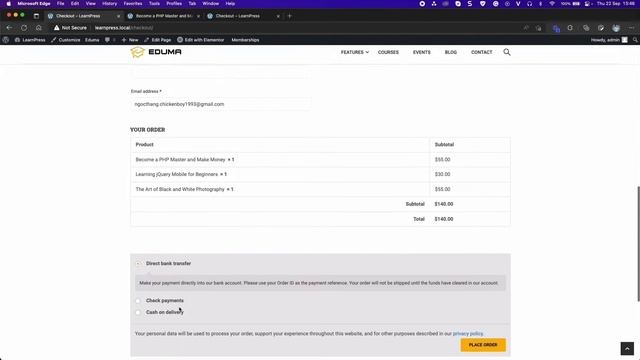Open Bluetooth status in menu bar
This screenshot has width=640, height=360.
[x=540, y=4]
